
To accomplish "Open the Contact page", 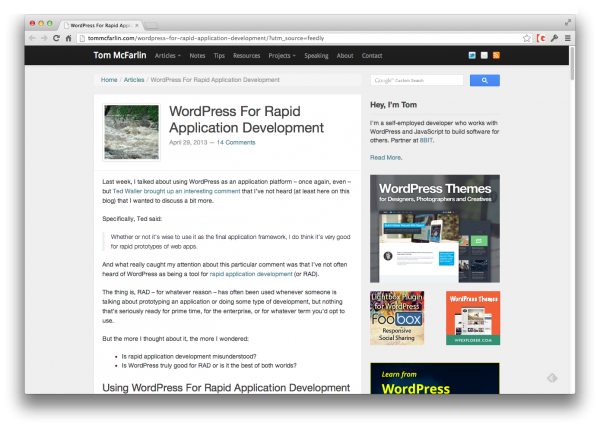I will coord(372,55).
